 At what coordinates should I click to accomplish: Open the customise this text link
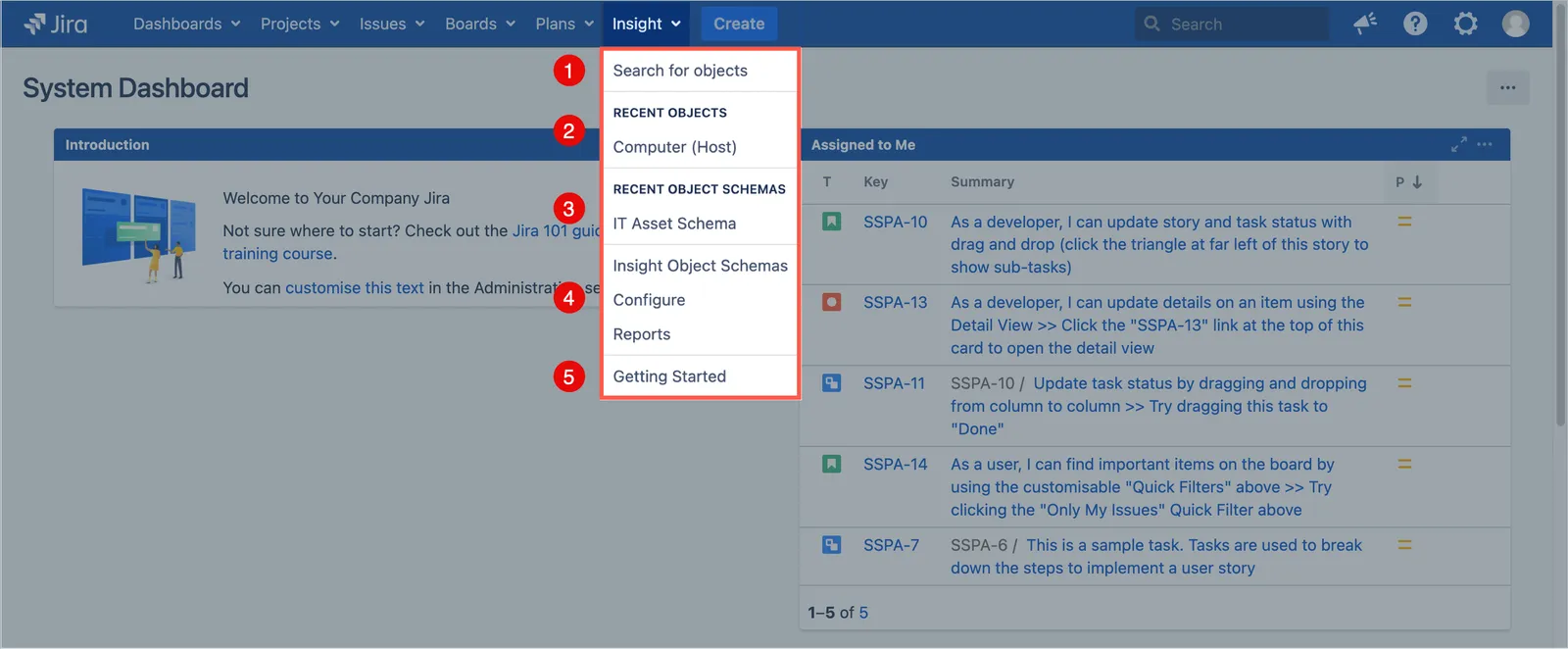click(355, 288)
